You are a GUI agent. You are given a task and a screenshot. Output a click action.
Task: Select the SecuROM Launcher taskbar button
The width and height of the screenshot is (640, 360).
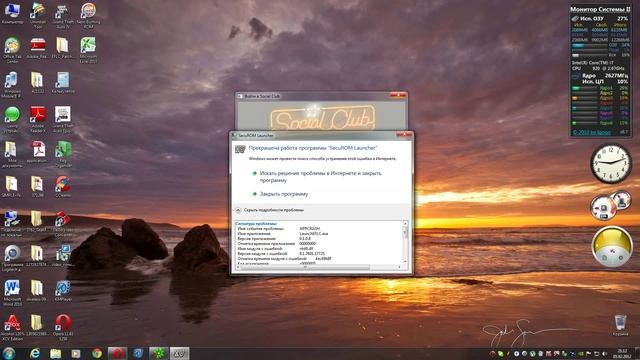[179, 353]
